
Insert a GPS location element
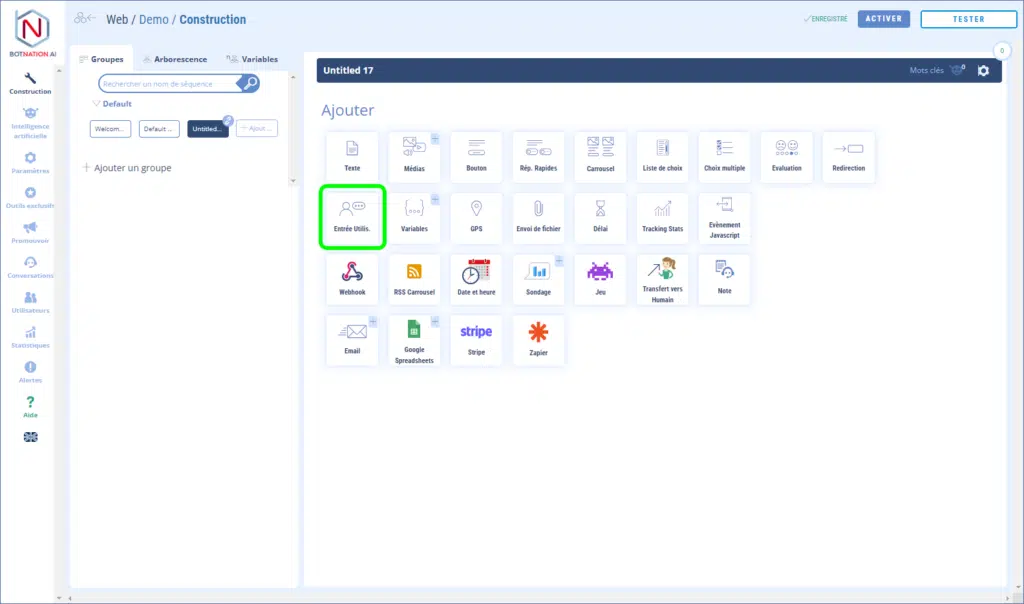(476, 217)
